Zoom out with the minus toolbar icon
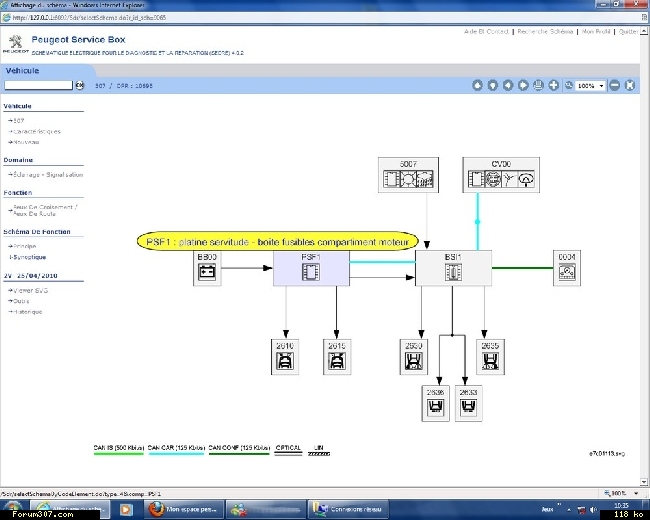650x520 pixels. 615,85
